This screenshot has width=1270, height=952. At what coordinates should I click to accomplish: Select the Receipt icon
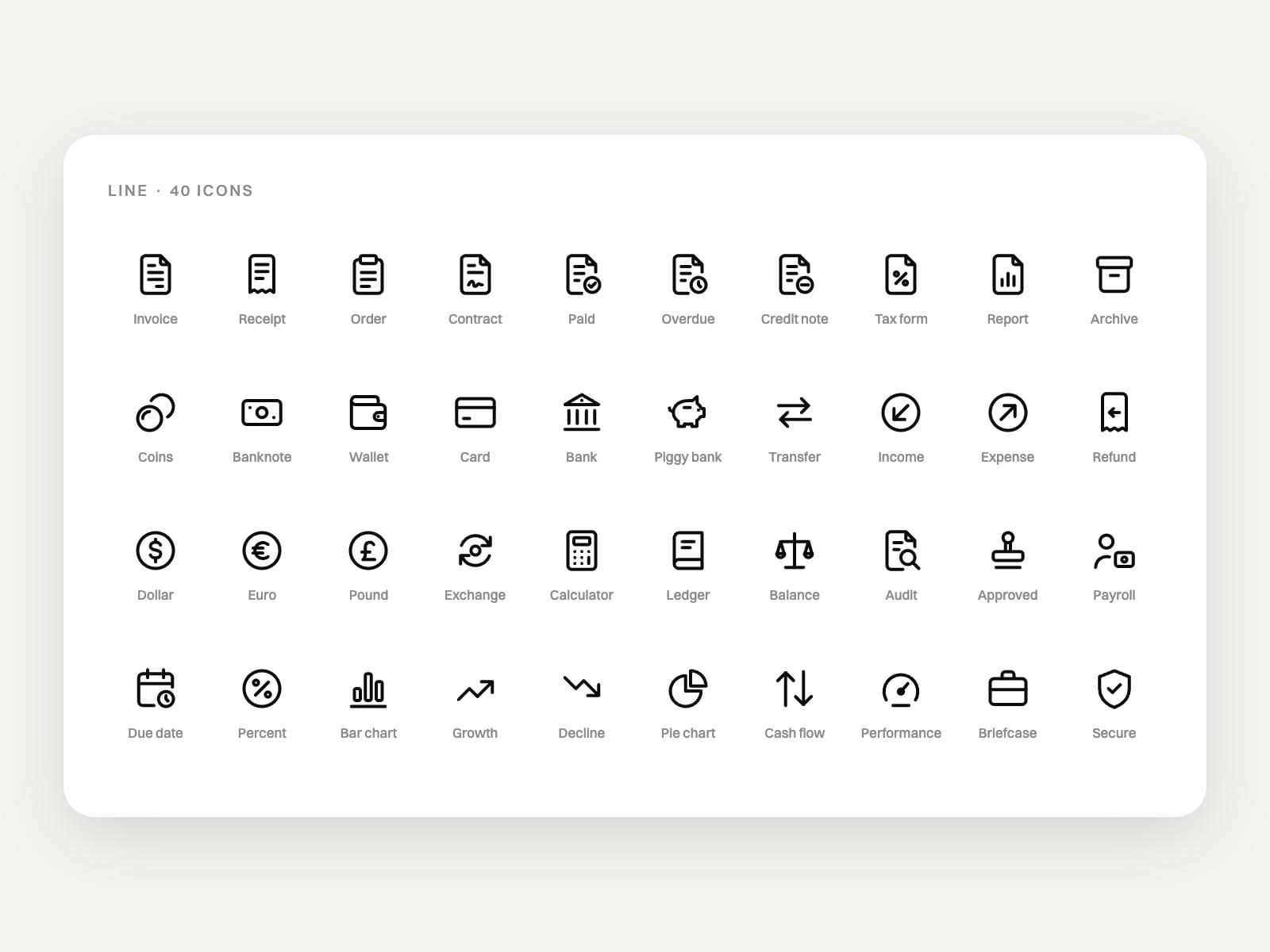click(x=262, y=274)
